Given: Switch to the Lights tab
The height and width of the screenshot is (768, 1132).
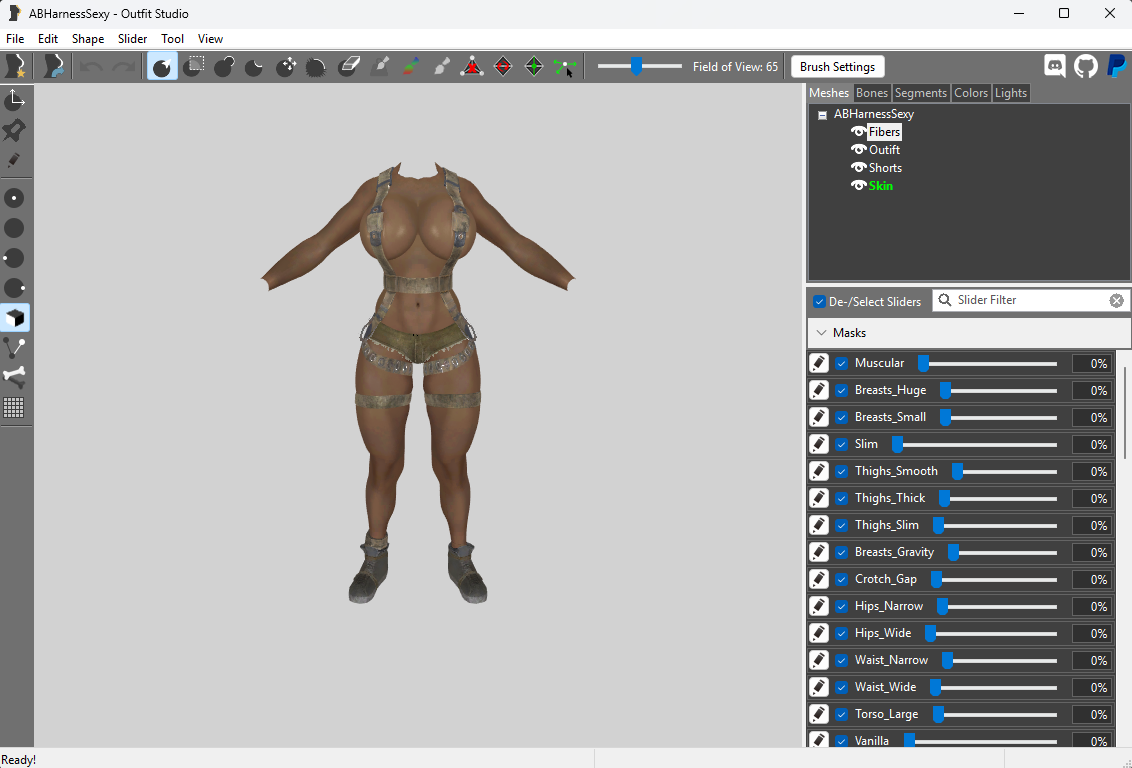Looking at the screenshot, I should coord(1011,92).
